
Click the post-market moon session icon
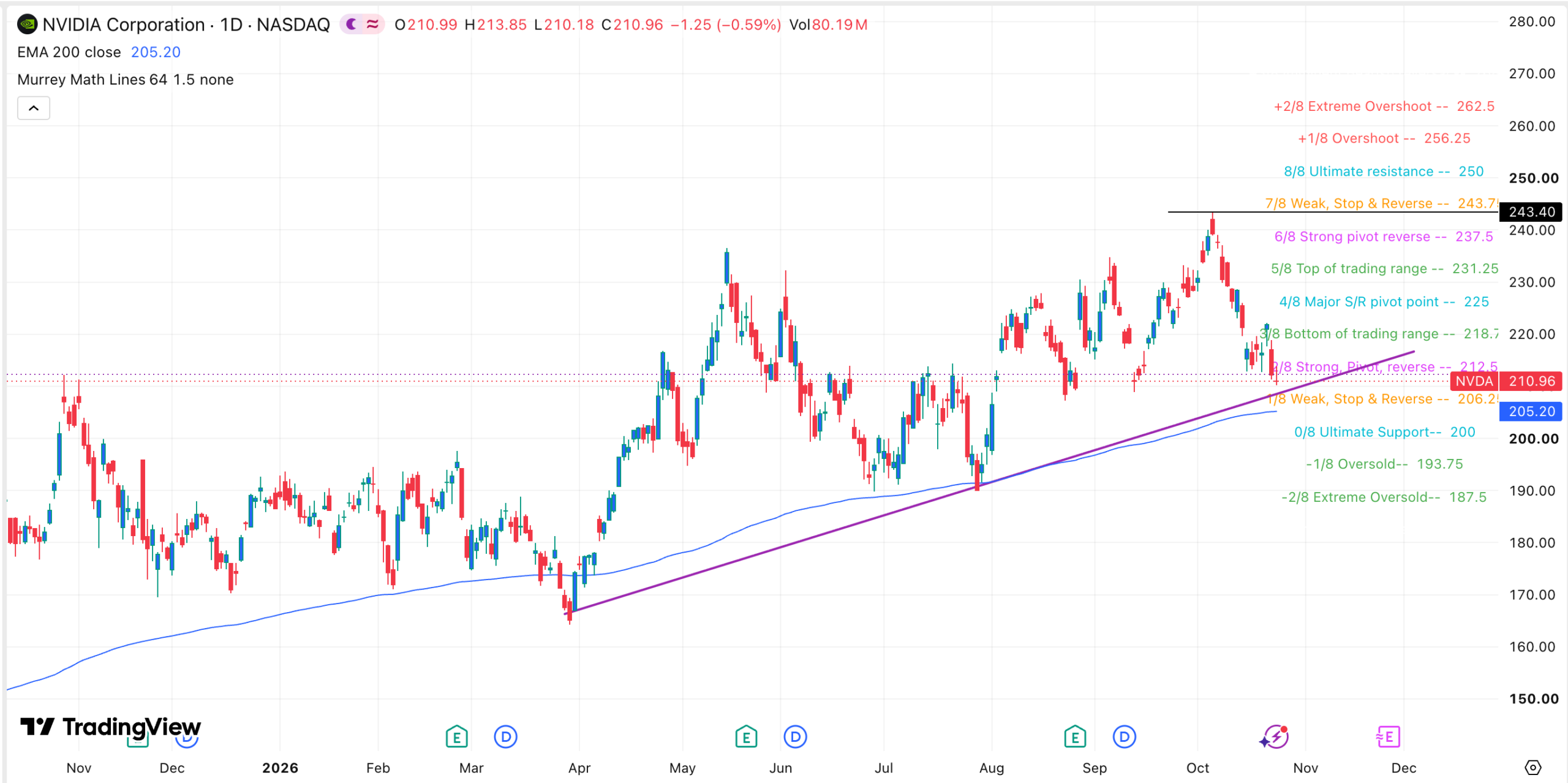[x=352, y=25]
